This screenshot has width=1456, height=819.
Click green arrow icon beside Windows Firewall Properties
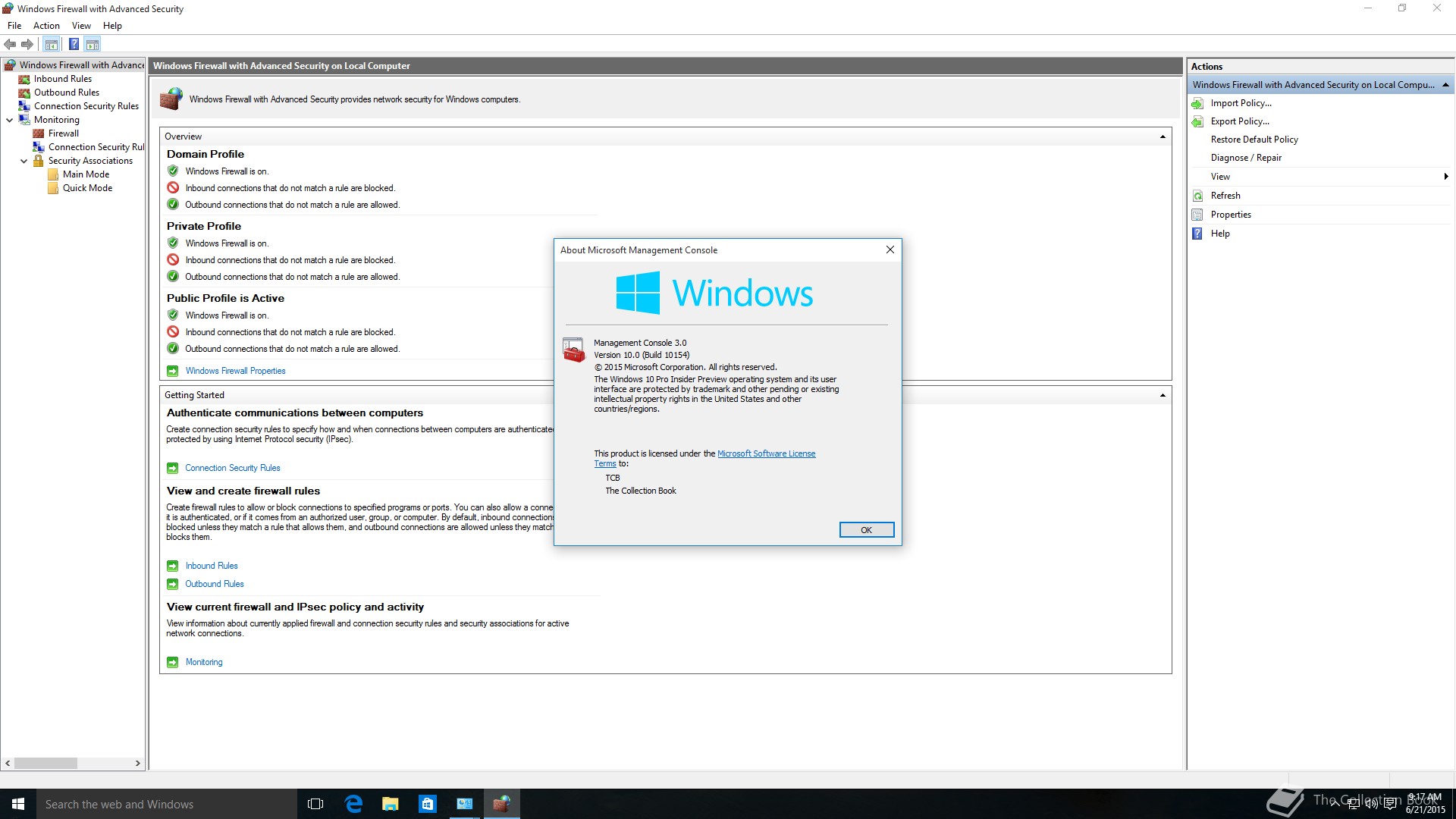[x=173, y=371]
